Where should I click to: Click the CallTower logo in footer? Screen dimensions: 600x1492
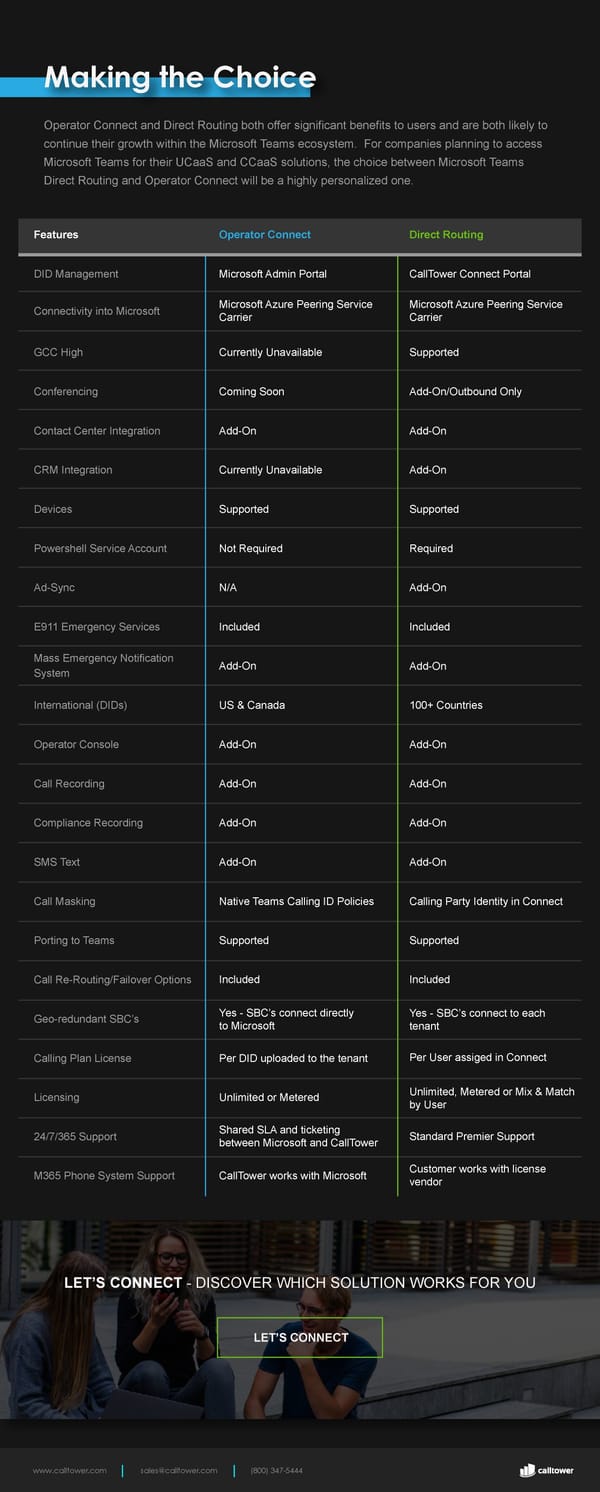tap(547, 1470)
